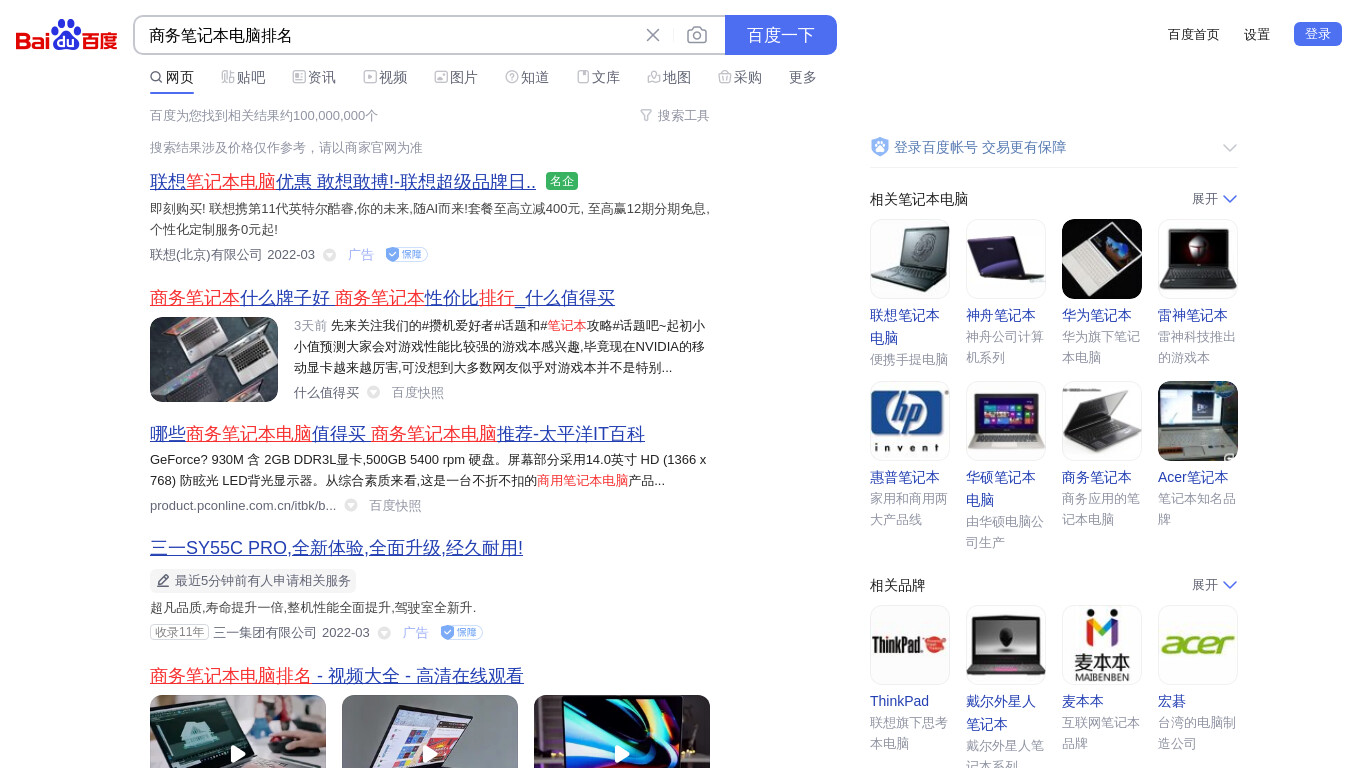
Task: Open dropdown arrow next to product.pconline.com.cn
Action: point(351,506)
